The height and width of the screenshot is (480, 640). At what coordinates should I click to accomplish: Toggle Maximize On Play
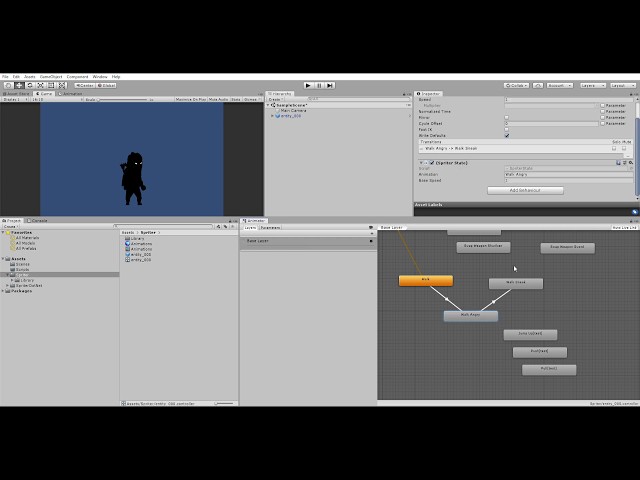[191, 99]
